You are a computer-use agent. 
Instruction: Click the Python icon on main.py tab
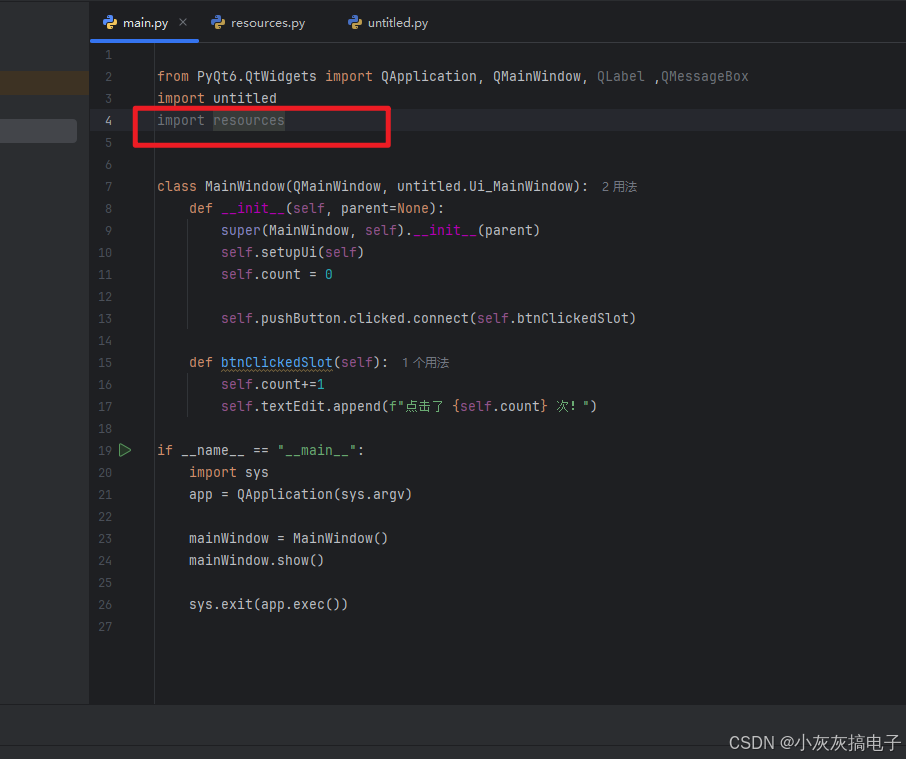[109, 22]
